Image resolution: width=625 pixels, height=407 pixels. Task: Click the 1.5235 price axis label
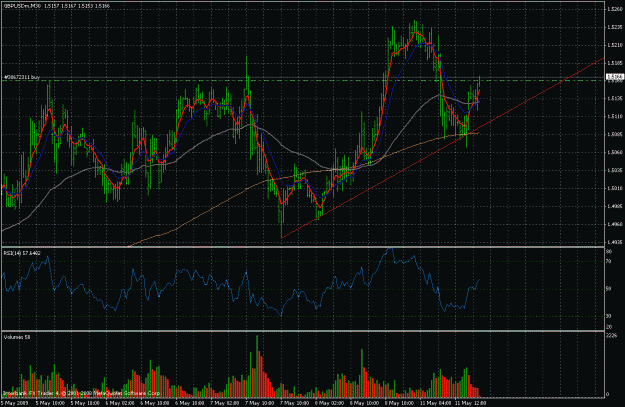[x=615, y=27]
